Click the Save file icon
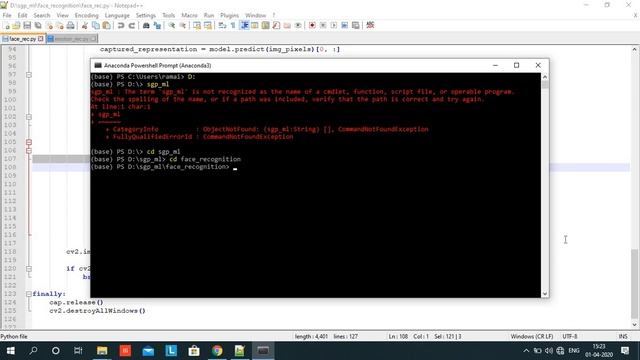Viewport: 640px width, 360px height. point(27,25)
